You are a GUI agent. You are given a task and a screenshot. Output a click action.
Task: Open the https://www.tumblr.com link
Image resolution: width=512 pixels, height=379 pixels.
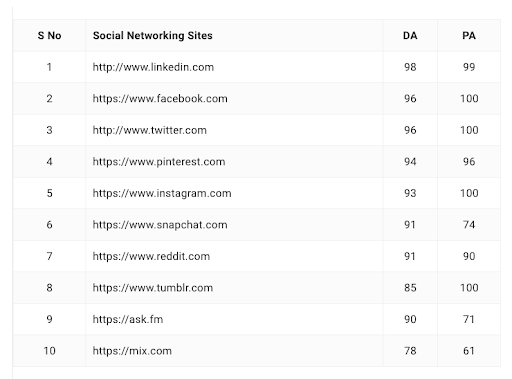coord(153,288)
